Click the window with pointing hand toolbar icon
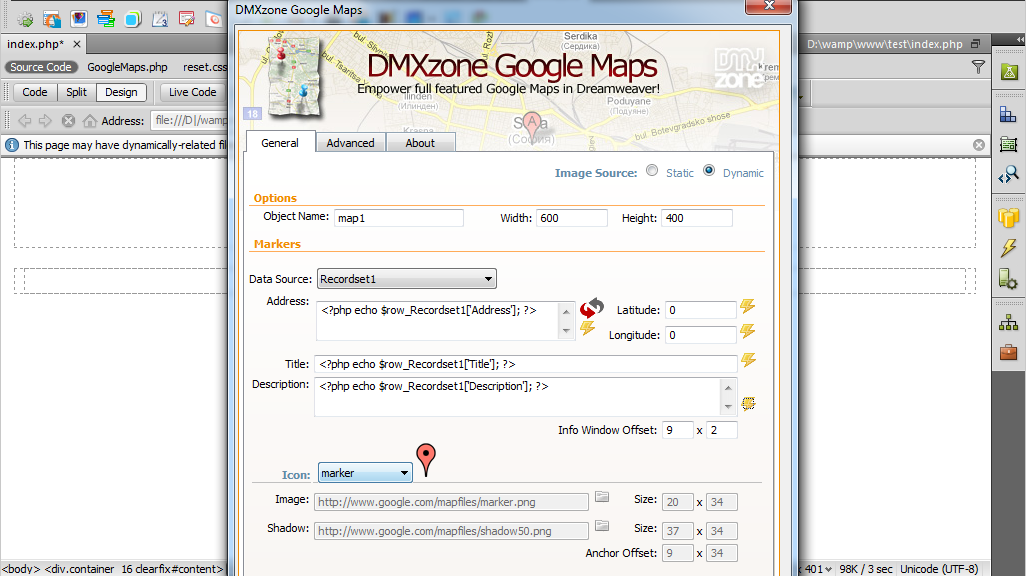Image resolution: width=1026 pixels, height=576 pixels. [52, 20]
